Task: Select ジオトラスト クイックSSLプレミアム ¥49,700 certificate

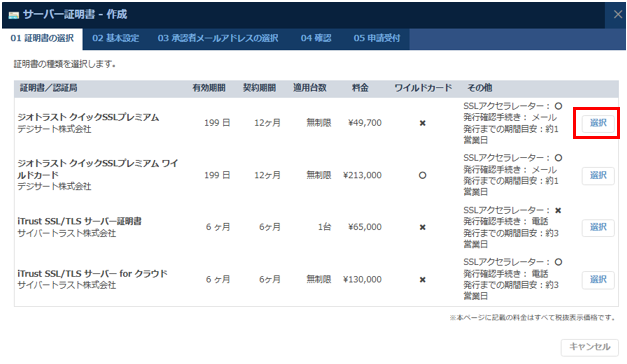Action: pos(598,123)
